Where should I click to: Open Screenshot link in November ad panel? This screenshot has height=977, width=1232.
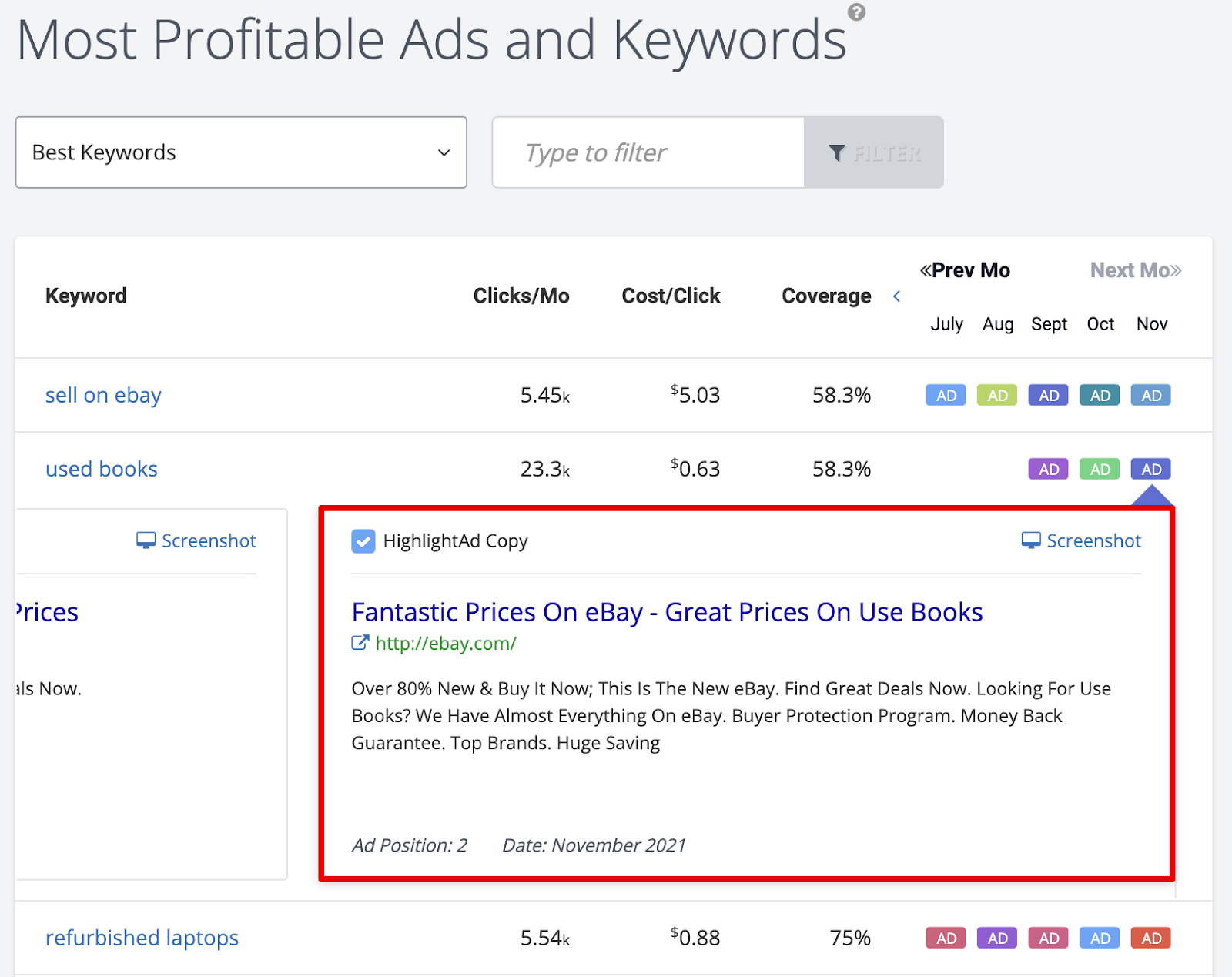pyautogui.click(x=1081, y=541)
